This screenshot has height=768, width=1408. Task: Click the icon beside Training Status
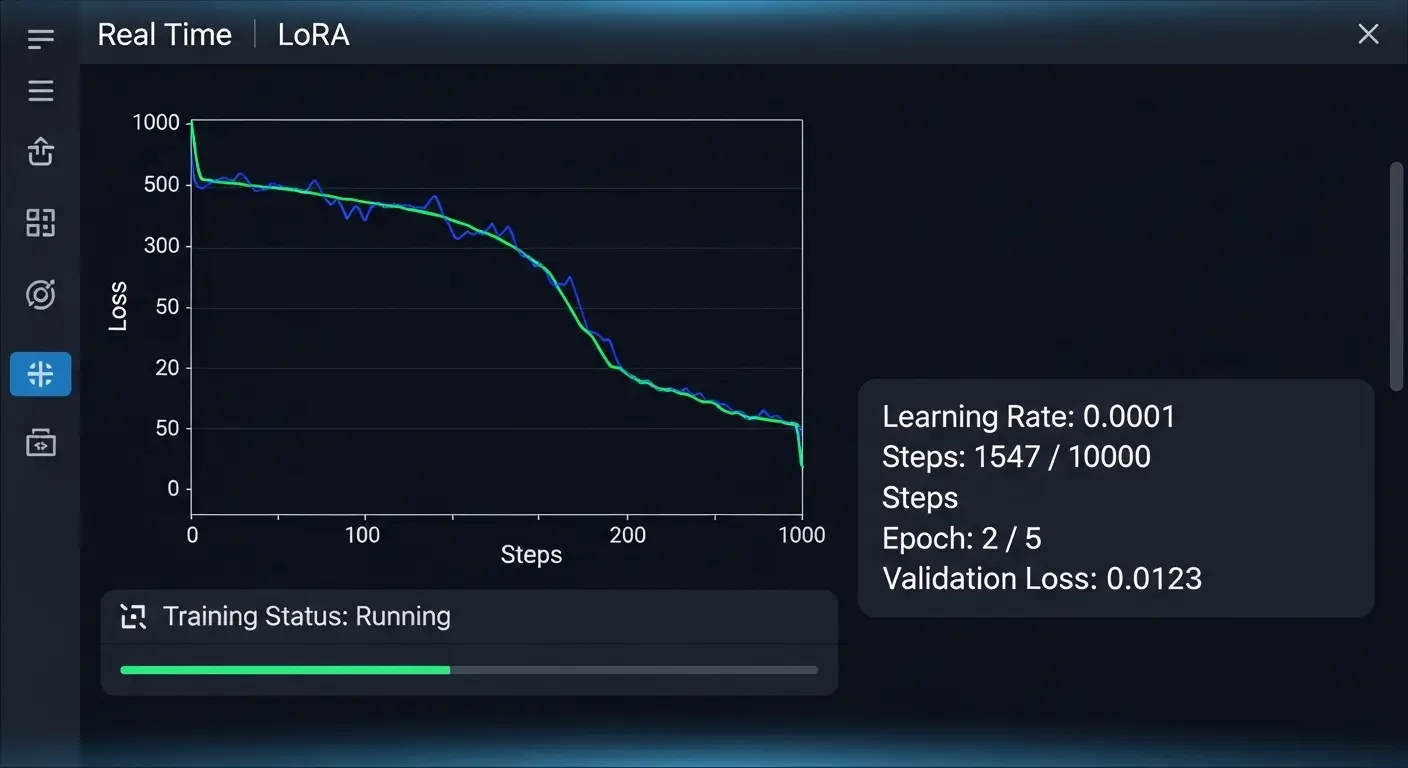[x=133, y=616]
